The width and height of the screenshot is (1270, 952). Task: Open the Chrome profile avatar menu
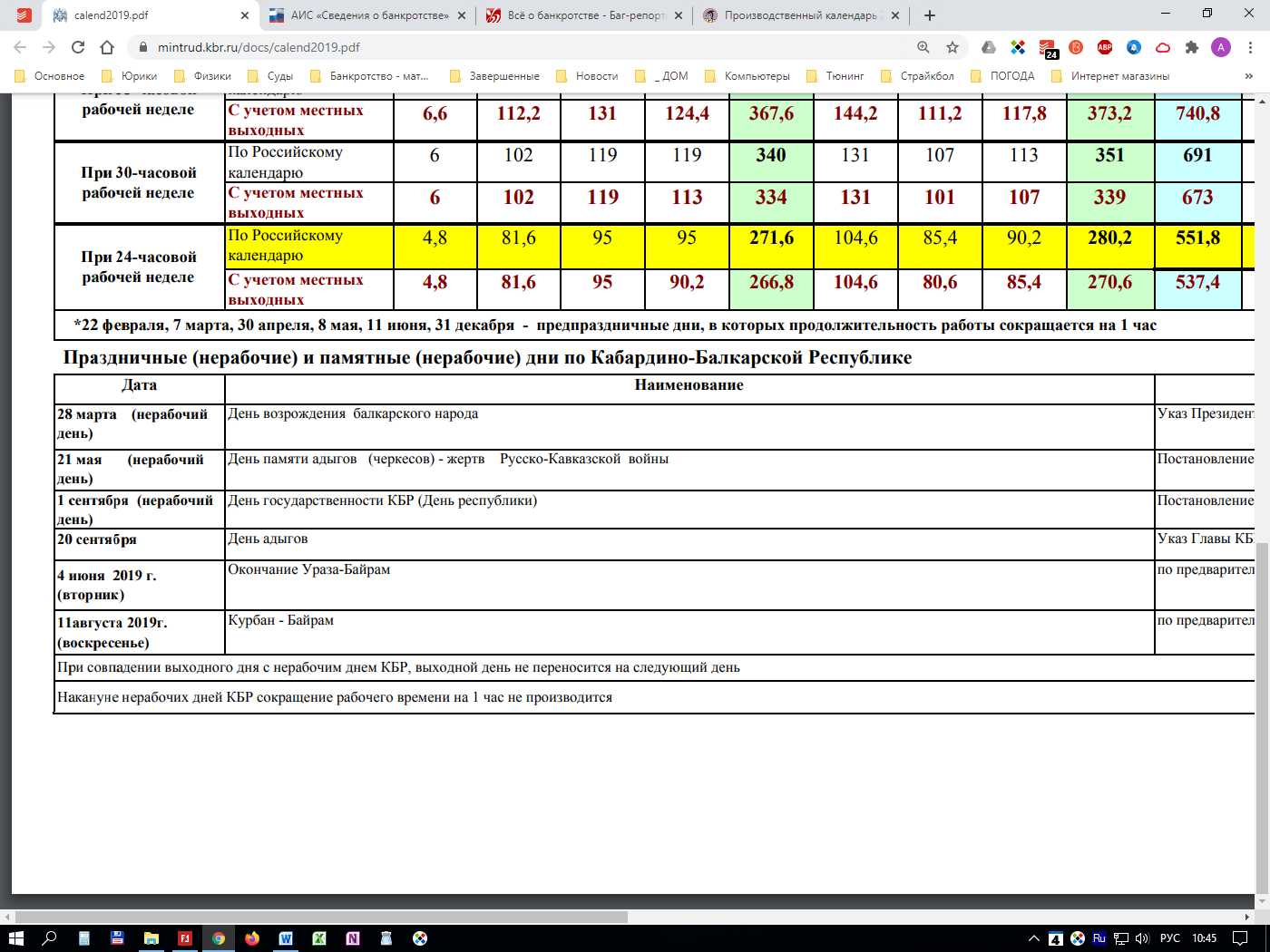pos(1221,47)
